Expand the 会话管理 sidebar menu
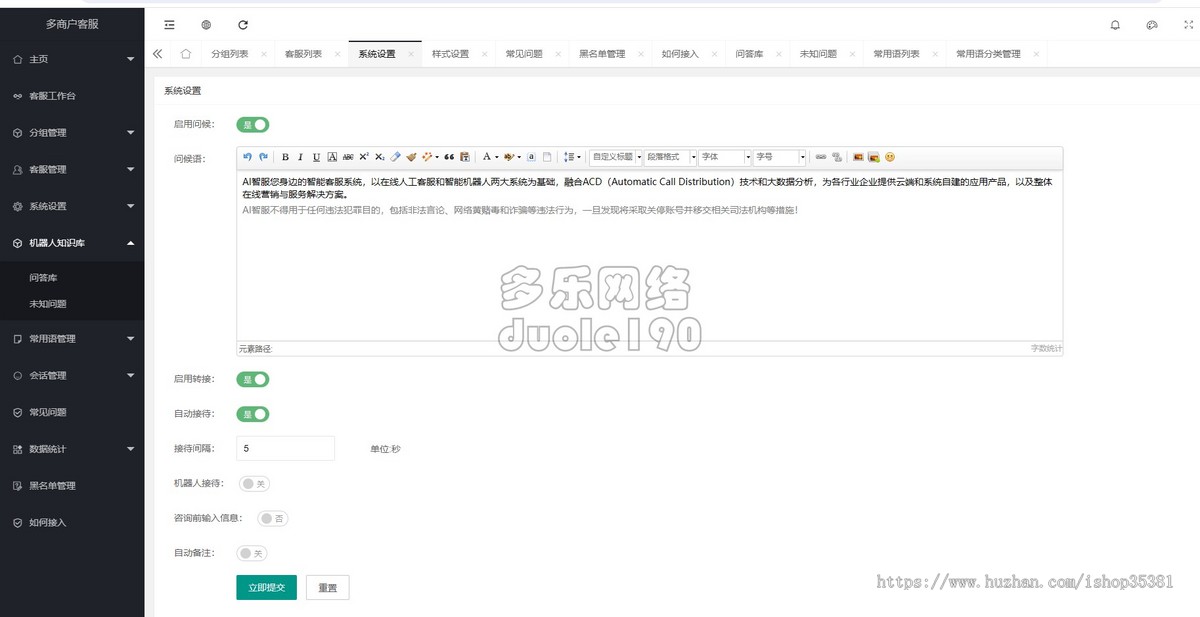Viewport: 1200px width, 617px height. pos(72,376)
